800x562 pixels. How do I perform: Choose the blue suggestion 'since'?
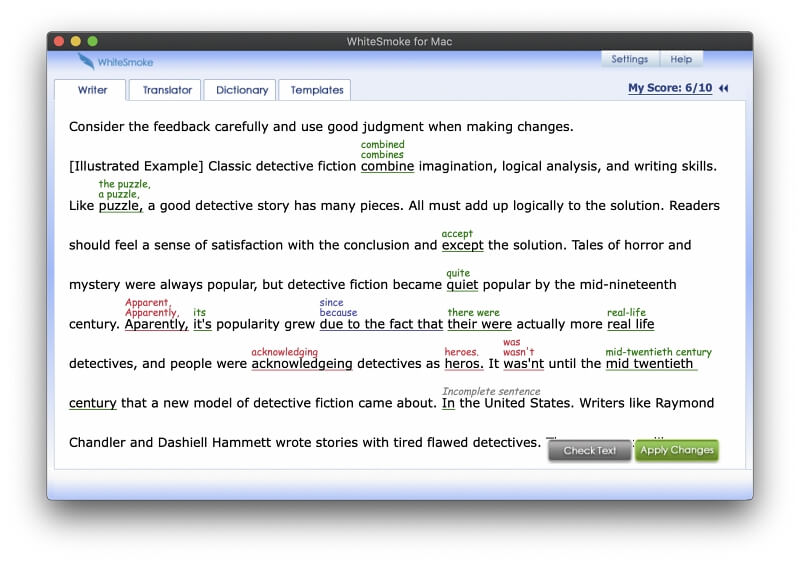[x=332, y=302]
